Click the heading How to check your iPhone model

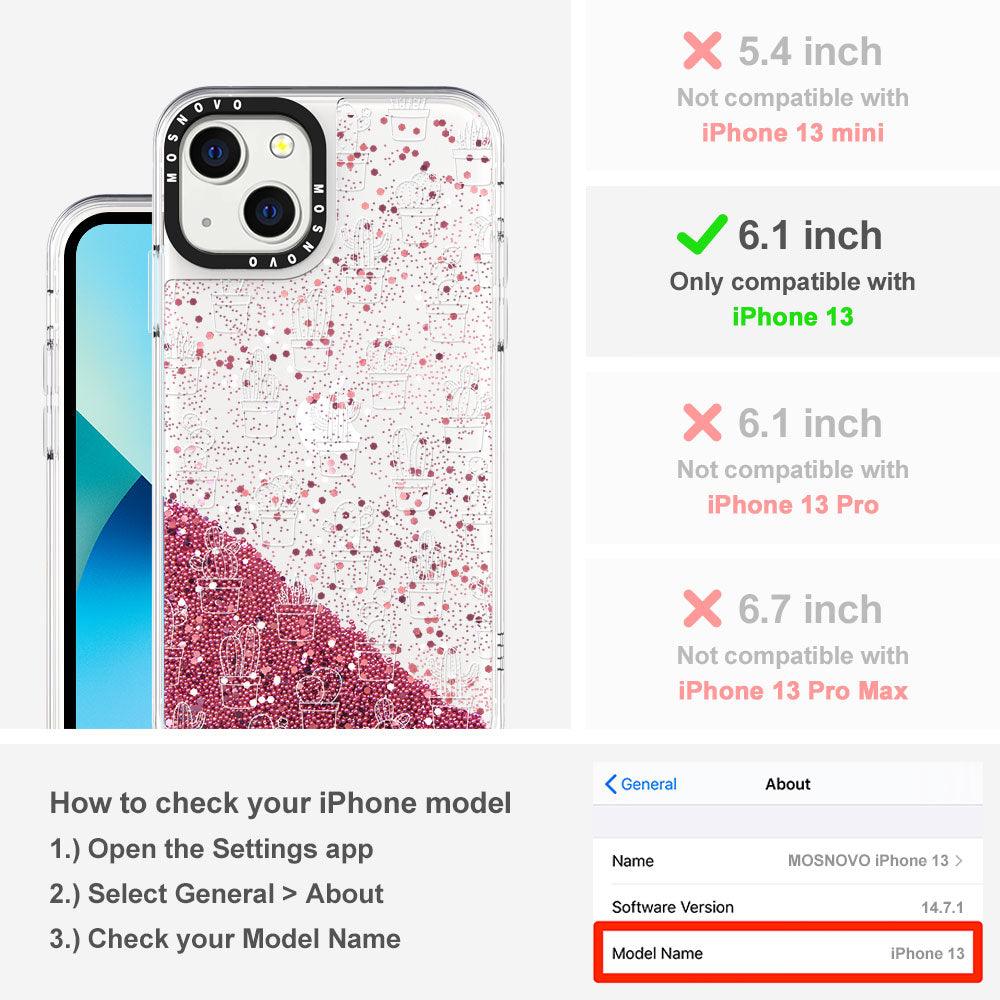pyautogui.click(x=281, y=803)
